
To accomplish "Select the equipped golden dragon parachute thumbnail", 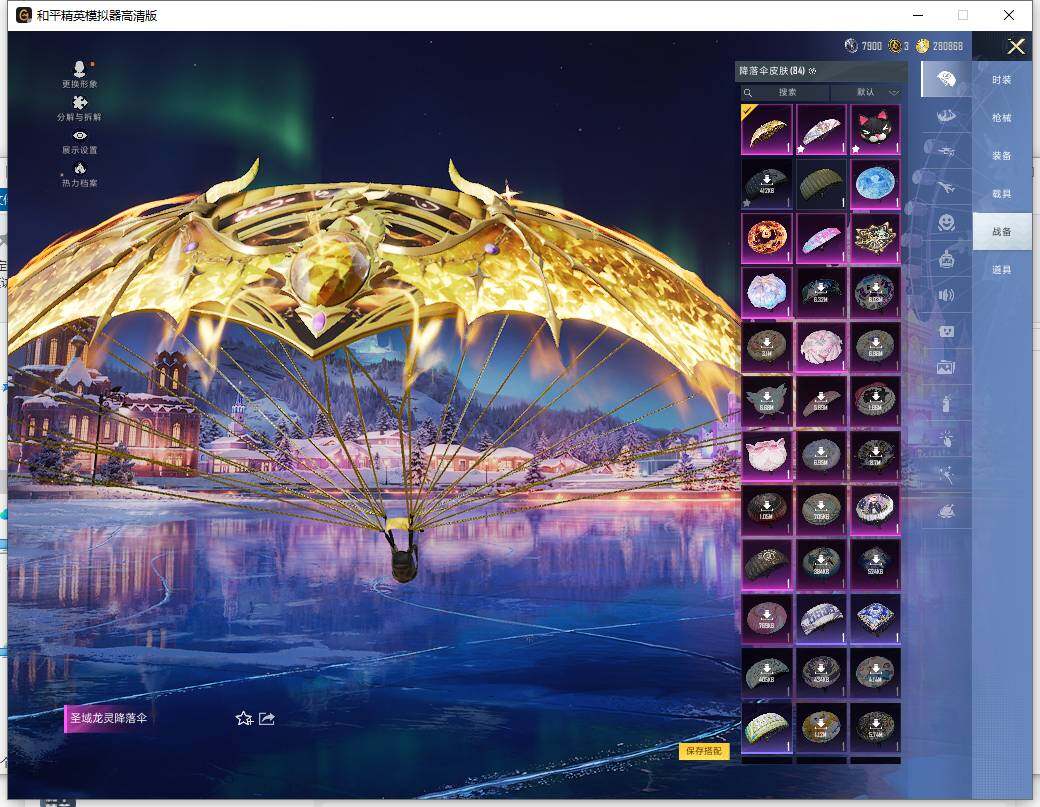I will tap(766, 129).
